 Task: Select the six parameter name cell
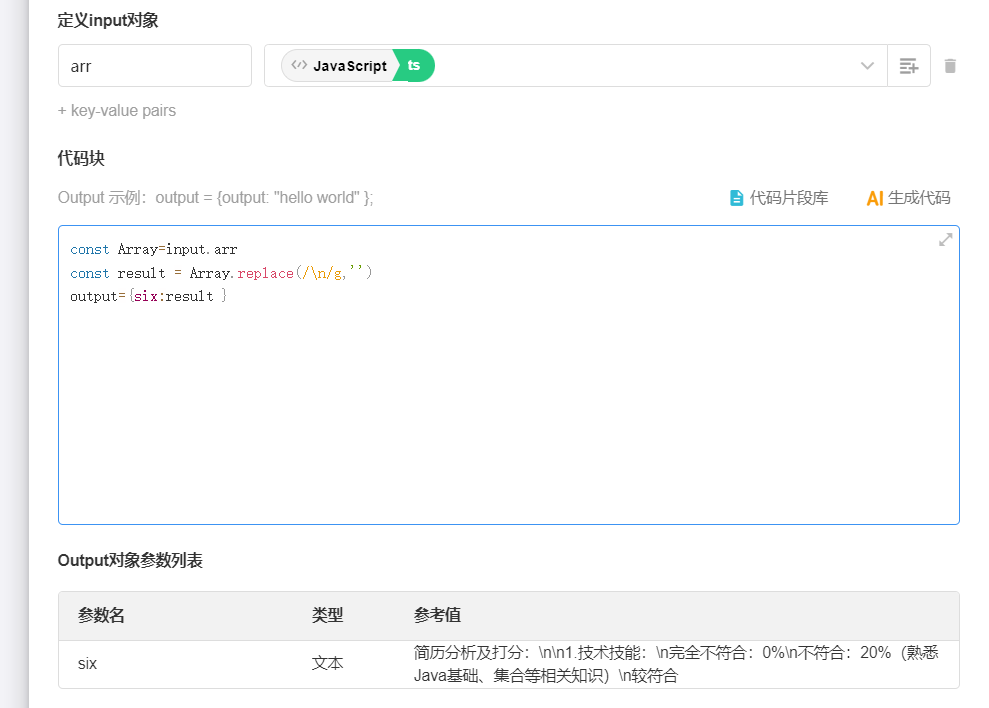coord(88,664)
